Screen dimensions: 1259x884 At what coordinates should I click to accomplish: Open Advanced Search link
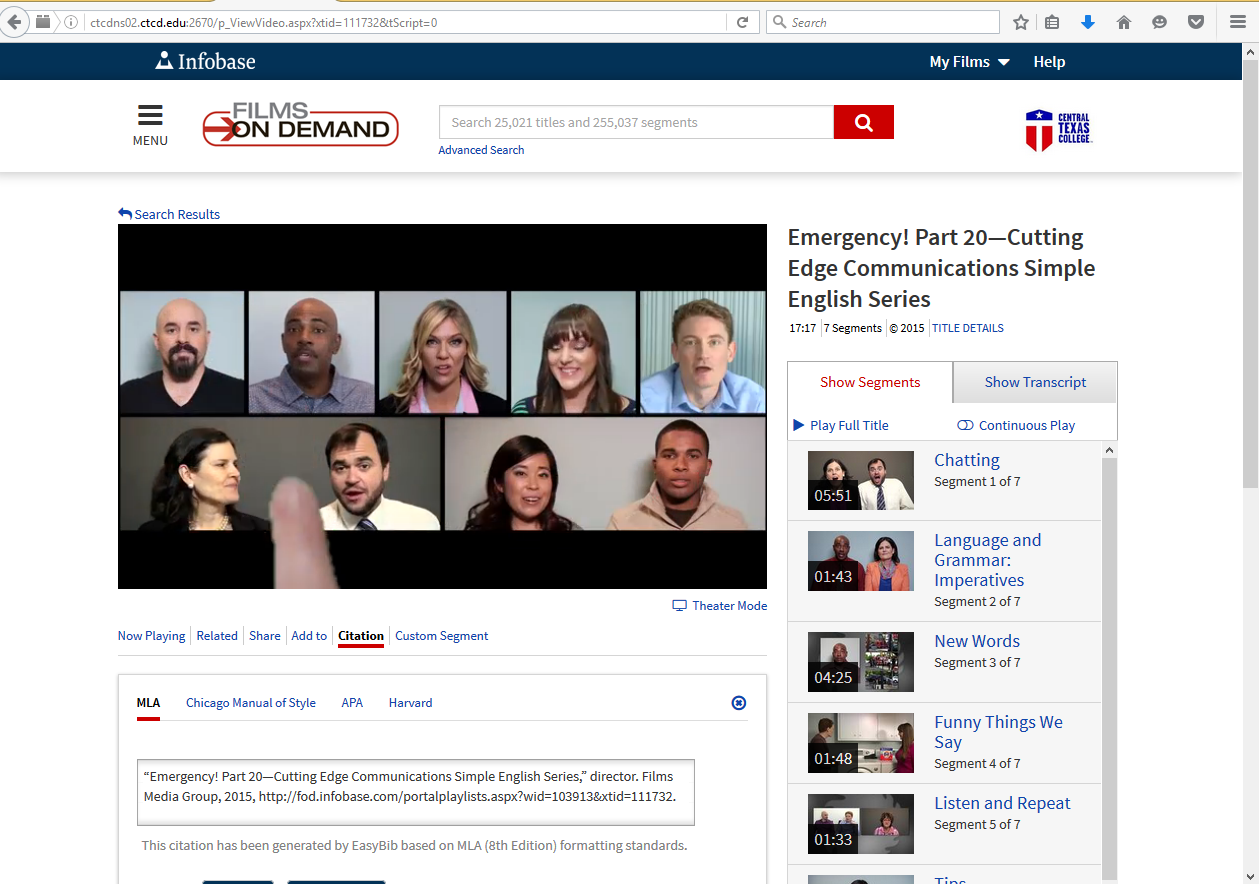pyautogui.click(x=481, y=150)
